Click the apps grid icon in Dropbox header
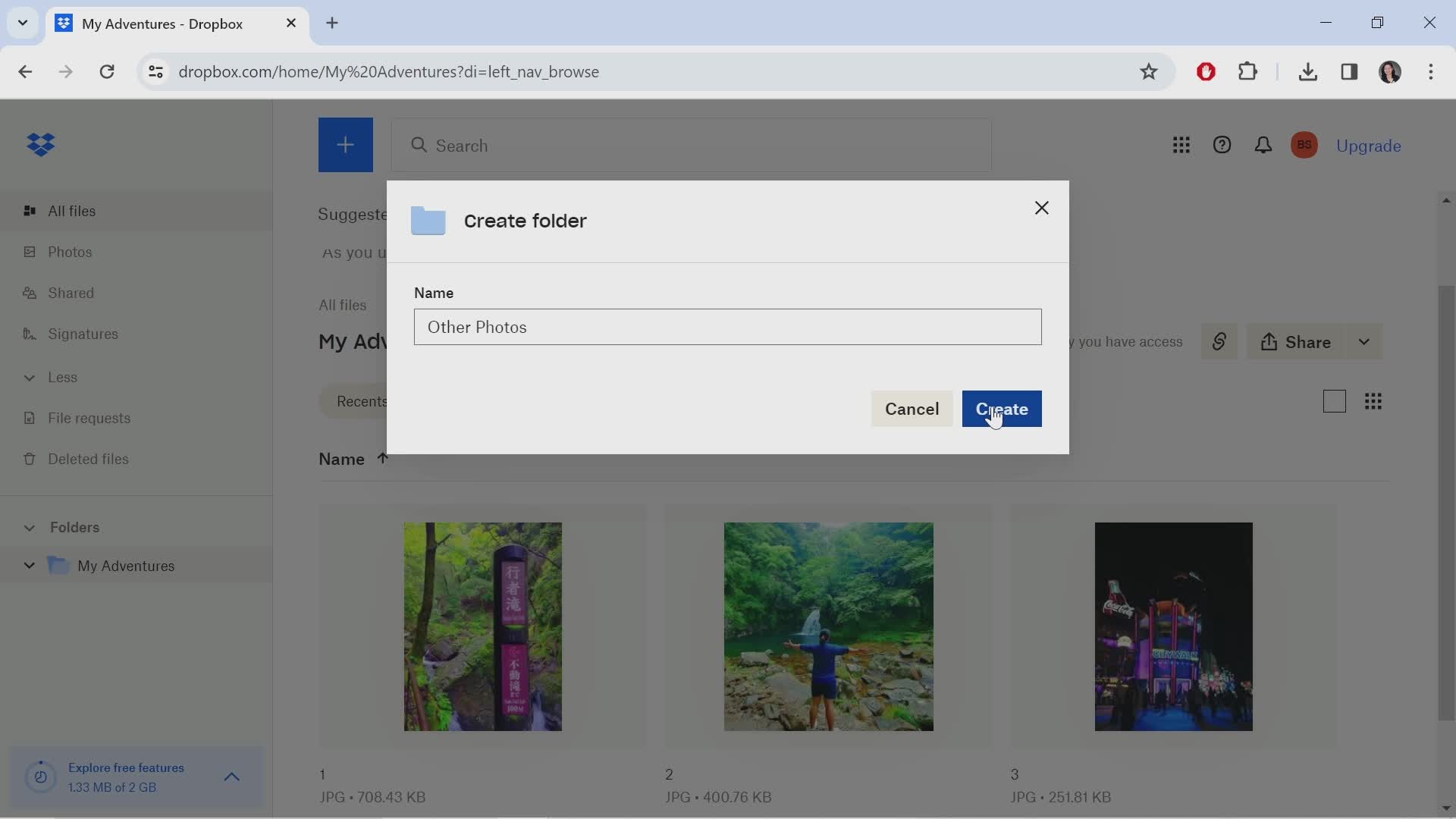The image size is (1456, 819). [1181, 145]
